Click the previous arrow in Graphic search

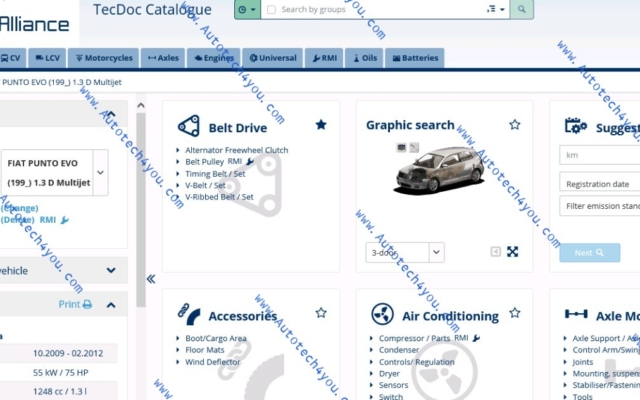[x=496, y=252]
